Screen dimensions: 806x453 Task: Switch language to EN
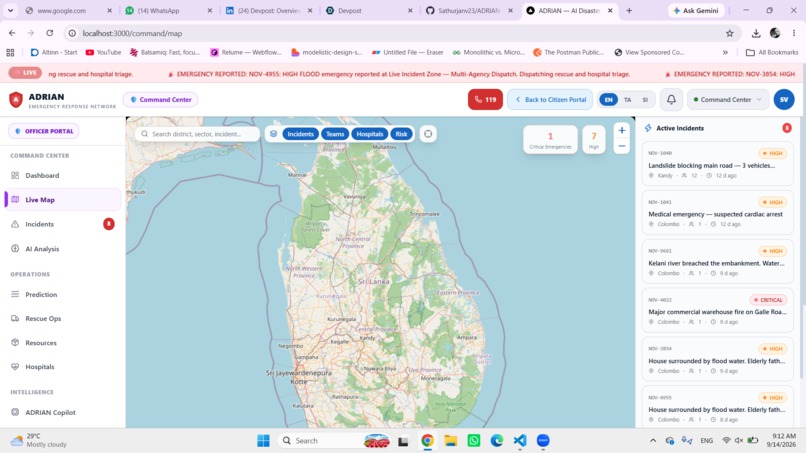609,100
